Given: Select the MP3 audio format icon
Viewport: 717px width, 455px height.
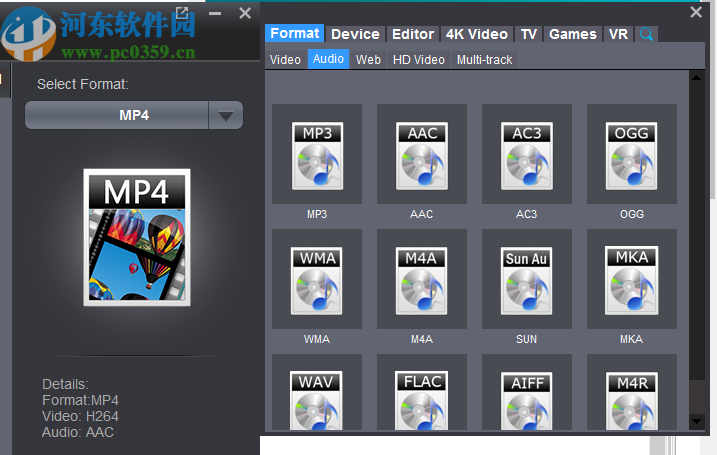Looking at the screenshot, I should (317, 154).
